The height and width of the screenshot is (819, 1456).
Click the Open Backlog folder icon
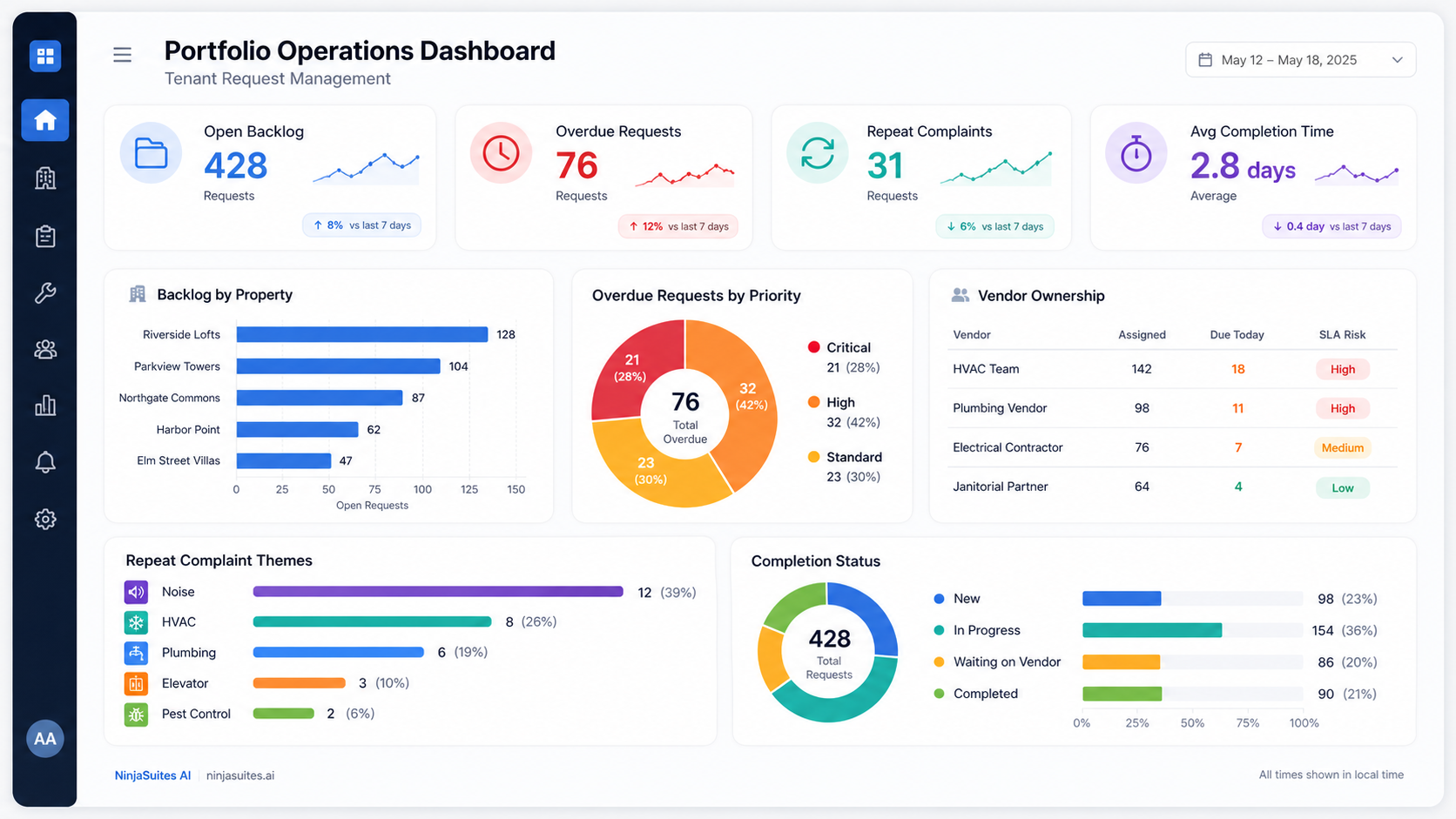click(151, 153)
